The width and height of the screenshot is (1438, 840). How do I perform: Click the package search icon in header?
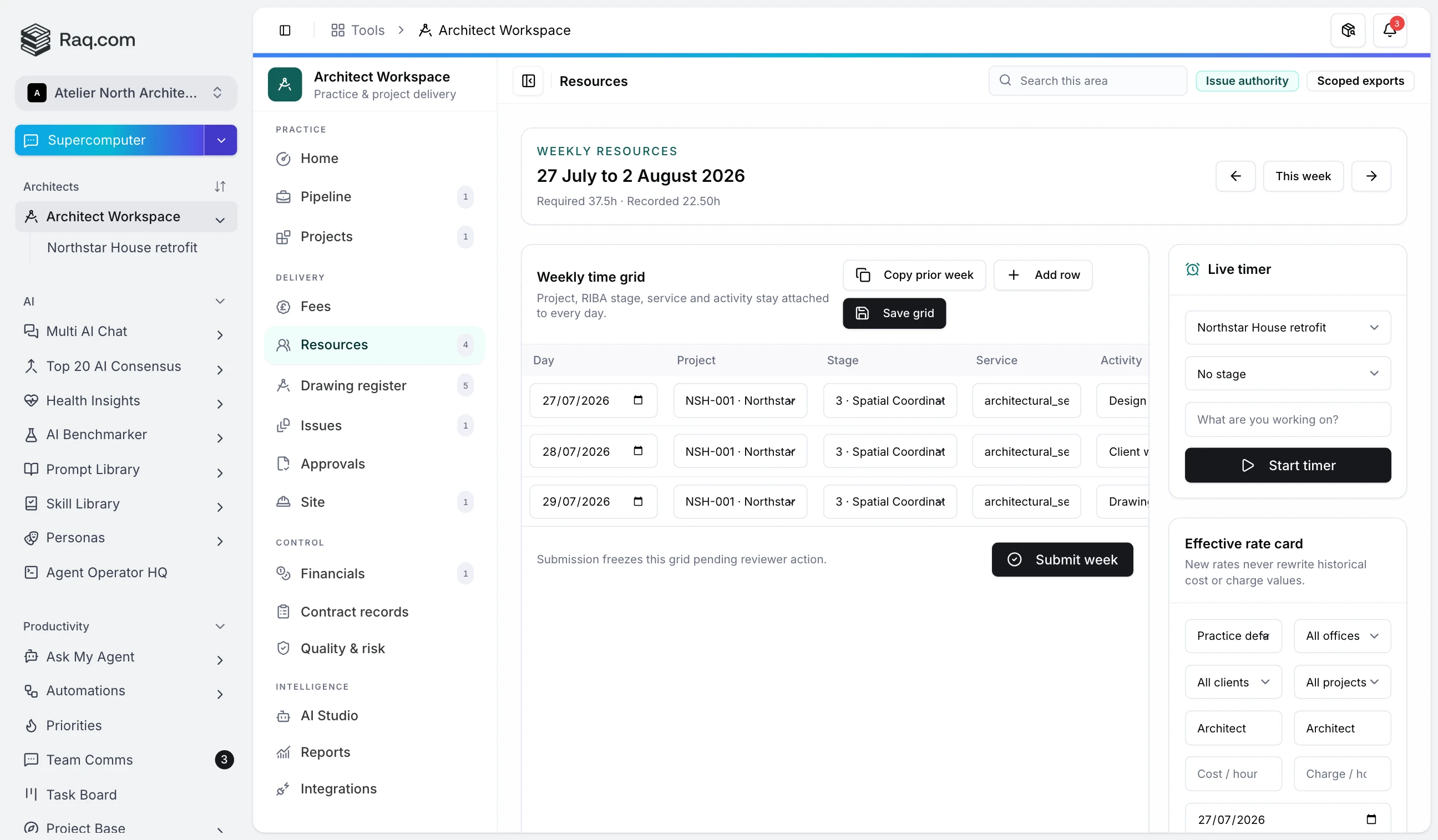(1348, 30)
